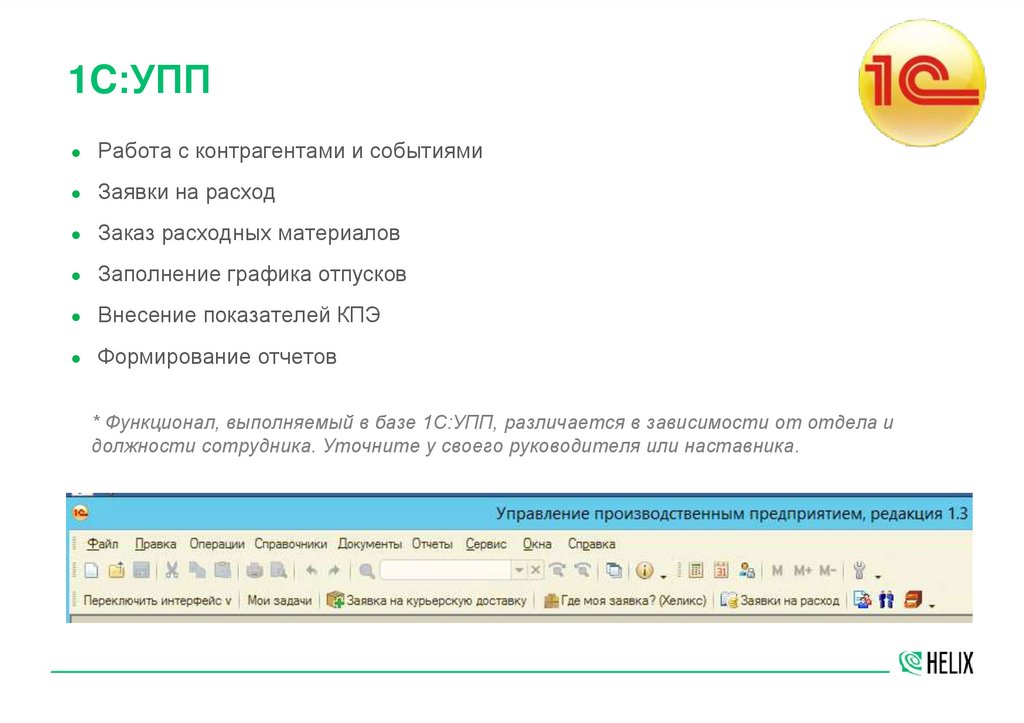The height and width of the screenshot is (723, 1024).
Task: Click the Save diskette icon
Action: [141, 571]
